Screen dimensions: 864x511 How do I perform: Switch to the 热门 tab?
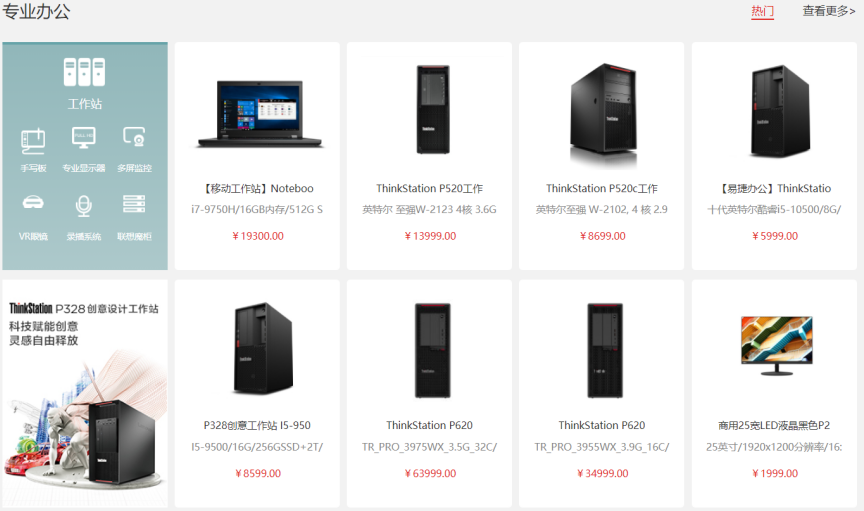coord(763,11)
